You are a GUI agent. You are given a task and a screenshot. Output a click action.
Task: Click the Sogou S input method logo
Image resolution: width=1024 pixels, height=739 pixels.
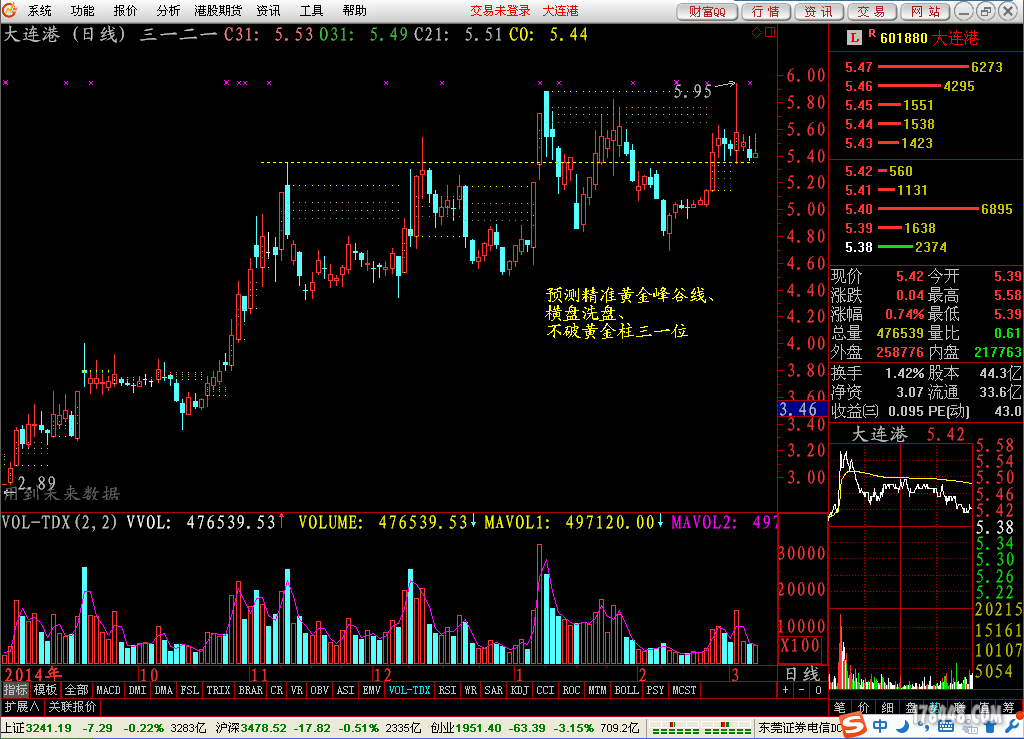coord(854,725)
